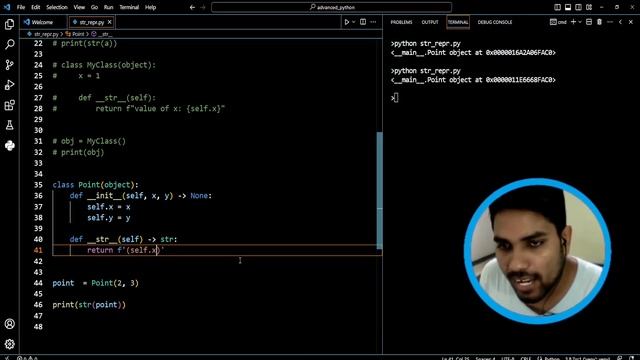640x360 pixels.
Task: Run the Python file with play button
Action: (347, 22)
